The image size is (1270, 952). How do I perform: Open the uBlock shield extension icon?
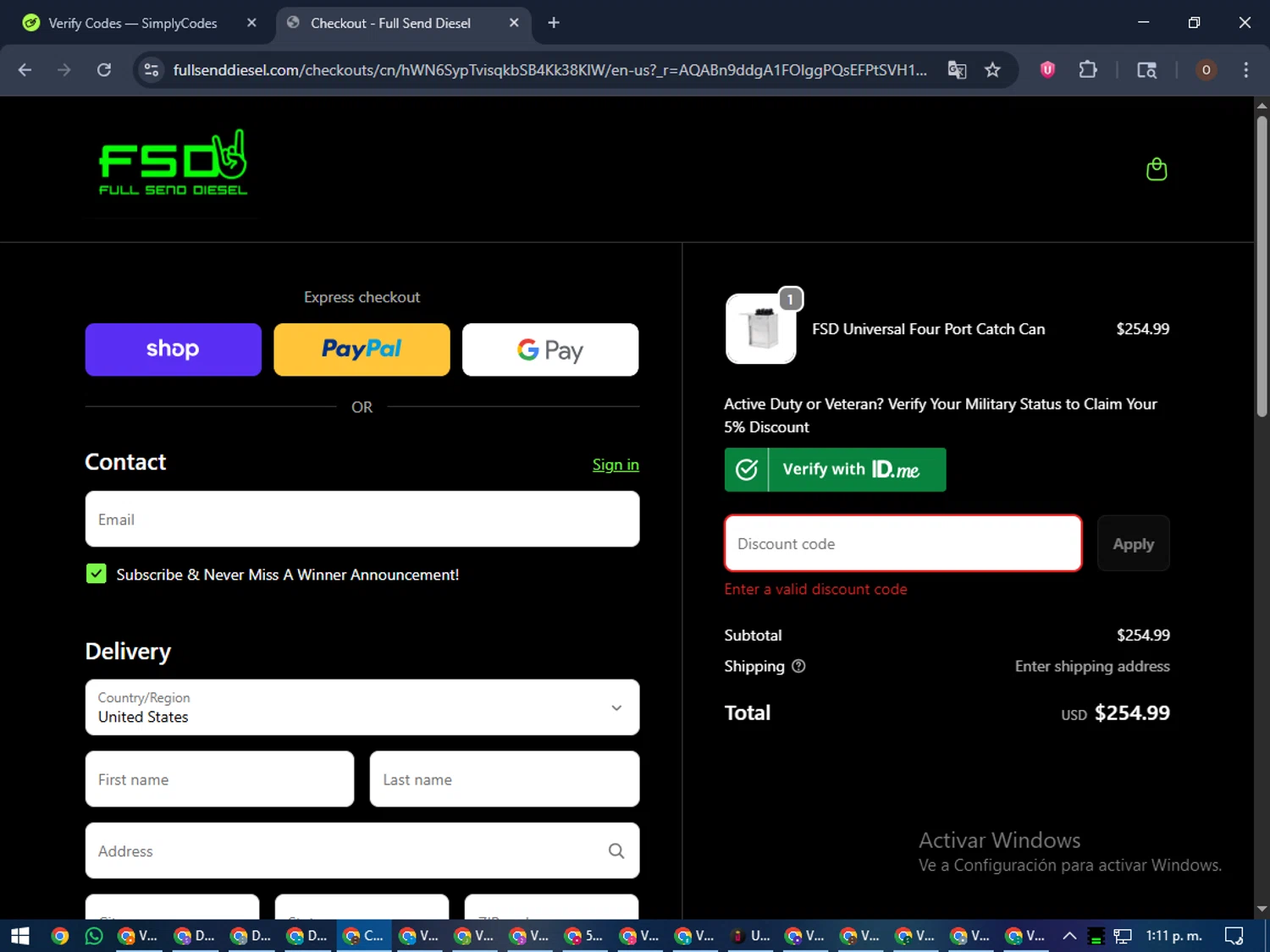[1047, 70]
